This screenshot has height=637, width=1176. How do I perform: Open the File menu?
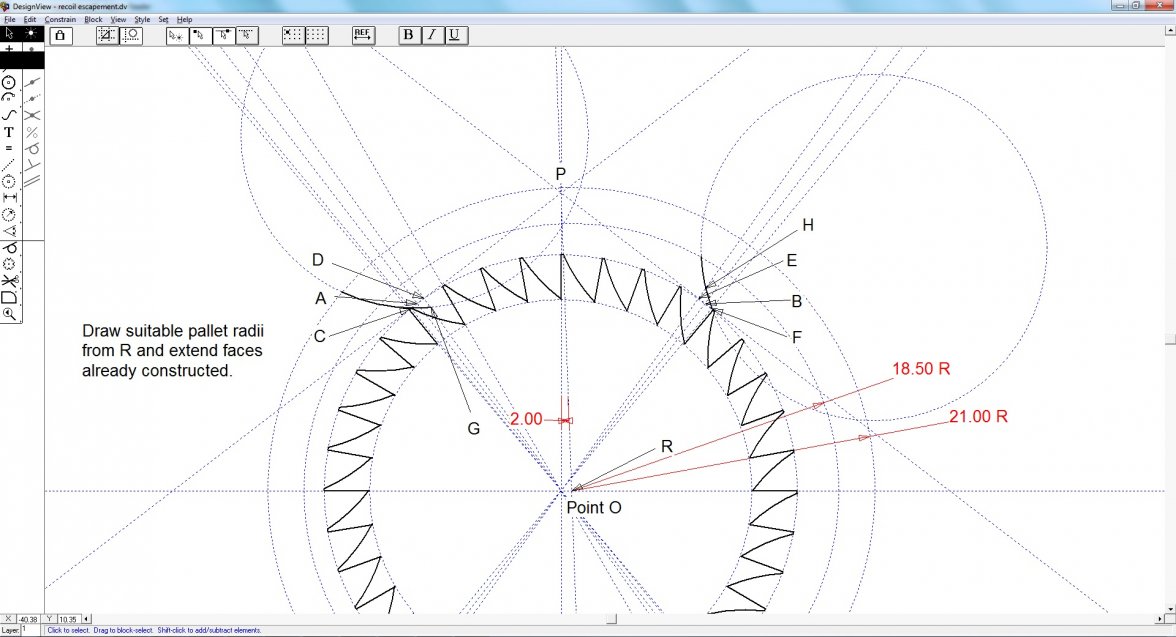[9, 19]
